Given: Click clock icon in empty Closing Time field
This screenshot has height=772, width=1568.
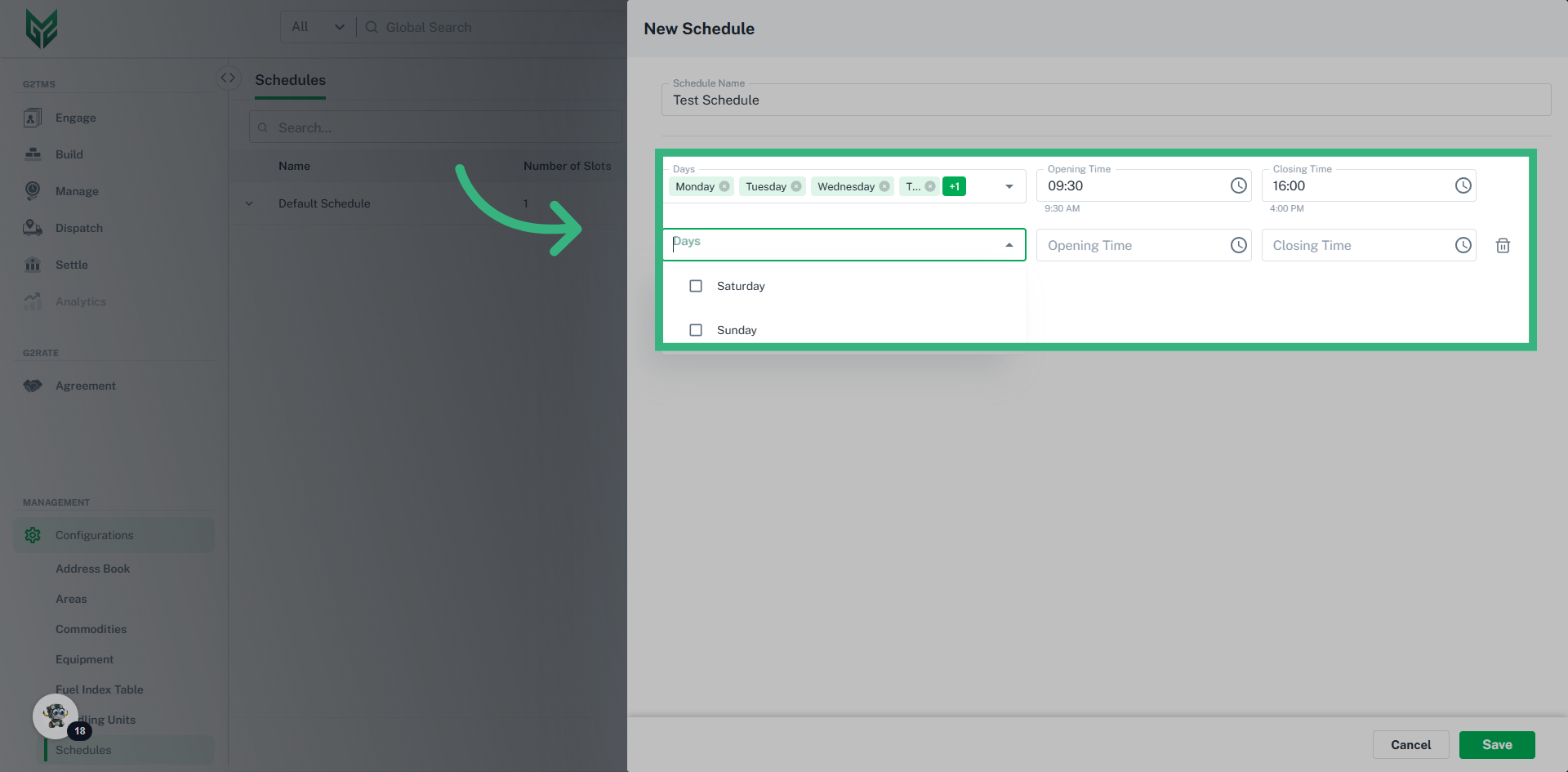Looking at the screenshot, I should pyautogui.click(x=1463, y=245).
